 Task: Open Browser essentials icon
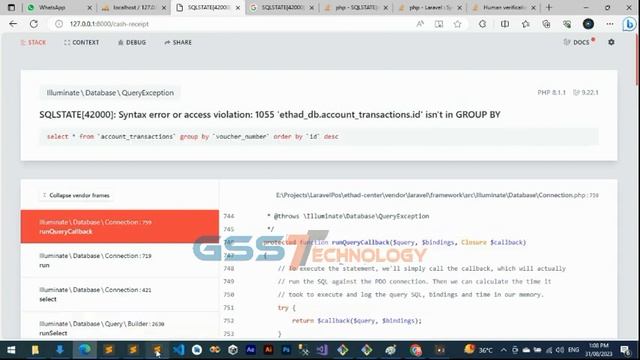567,24
